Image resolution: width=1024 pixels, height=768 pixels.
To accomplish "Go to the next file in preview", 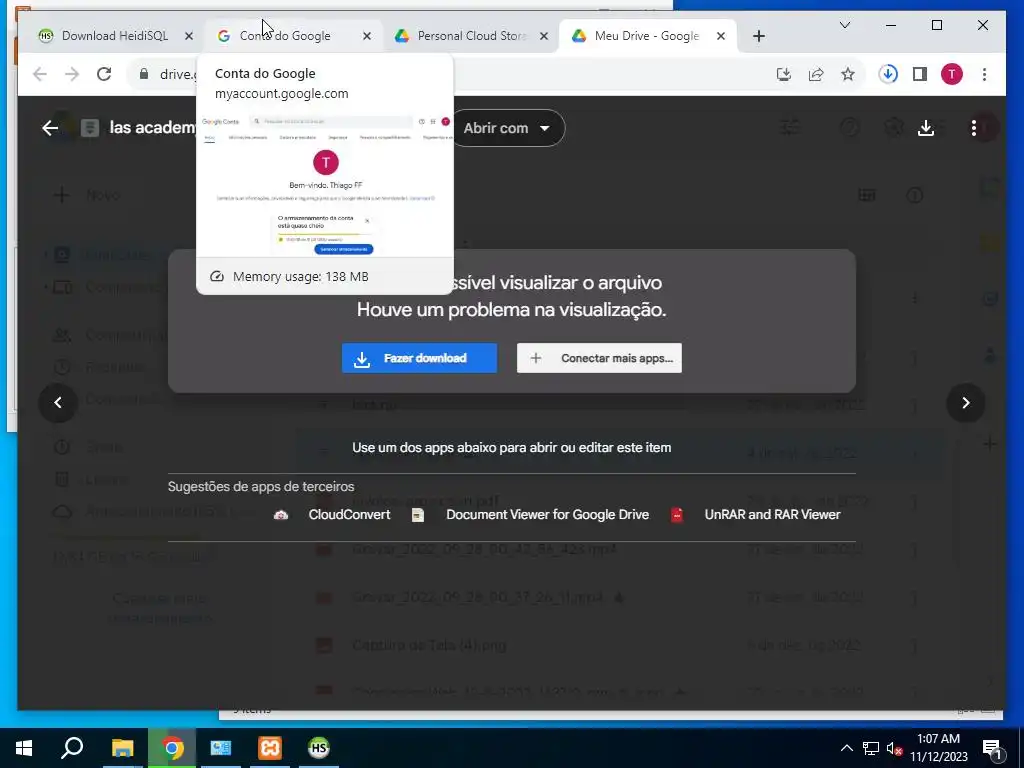I will pos(965,403).
